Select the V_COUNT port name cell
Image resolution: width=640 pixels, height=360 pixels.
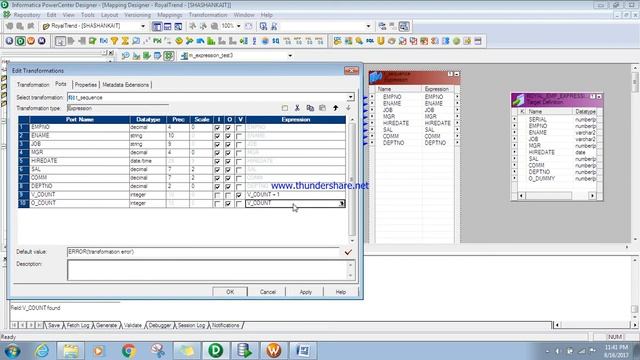coord(79,195)
